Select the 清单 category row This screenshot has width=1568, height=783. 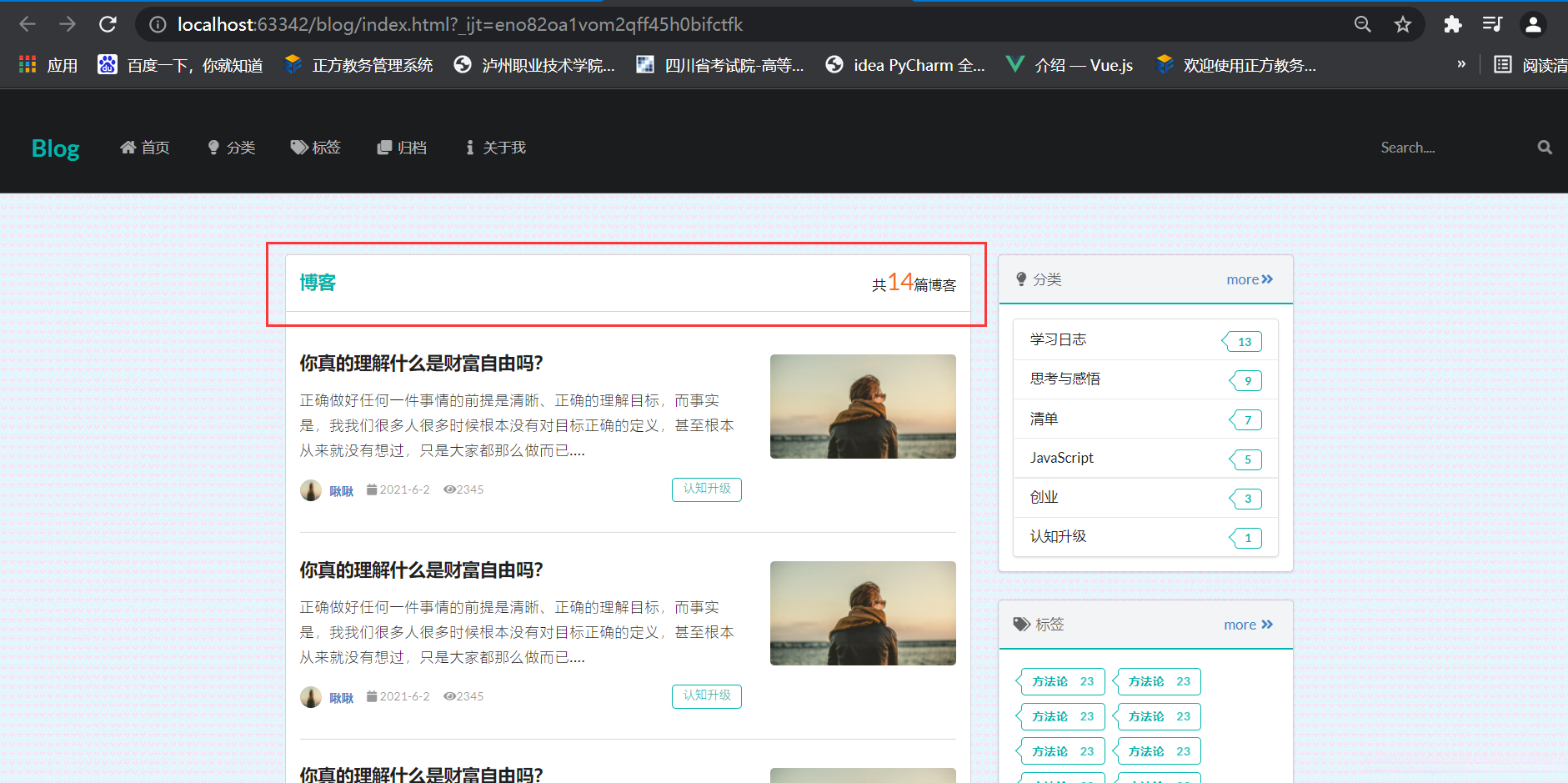tap(1145, 419)
